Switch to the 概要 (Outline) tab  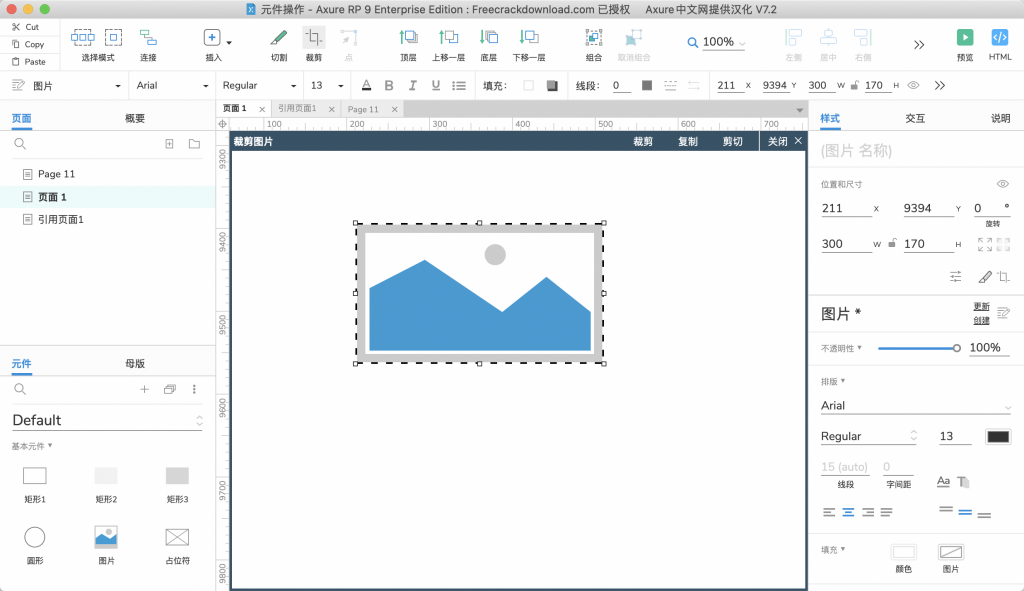[x=135, y=118]
